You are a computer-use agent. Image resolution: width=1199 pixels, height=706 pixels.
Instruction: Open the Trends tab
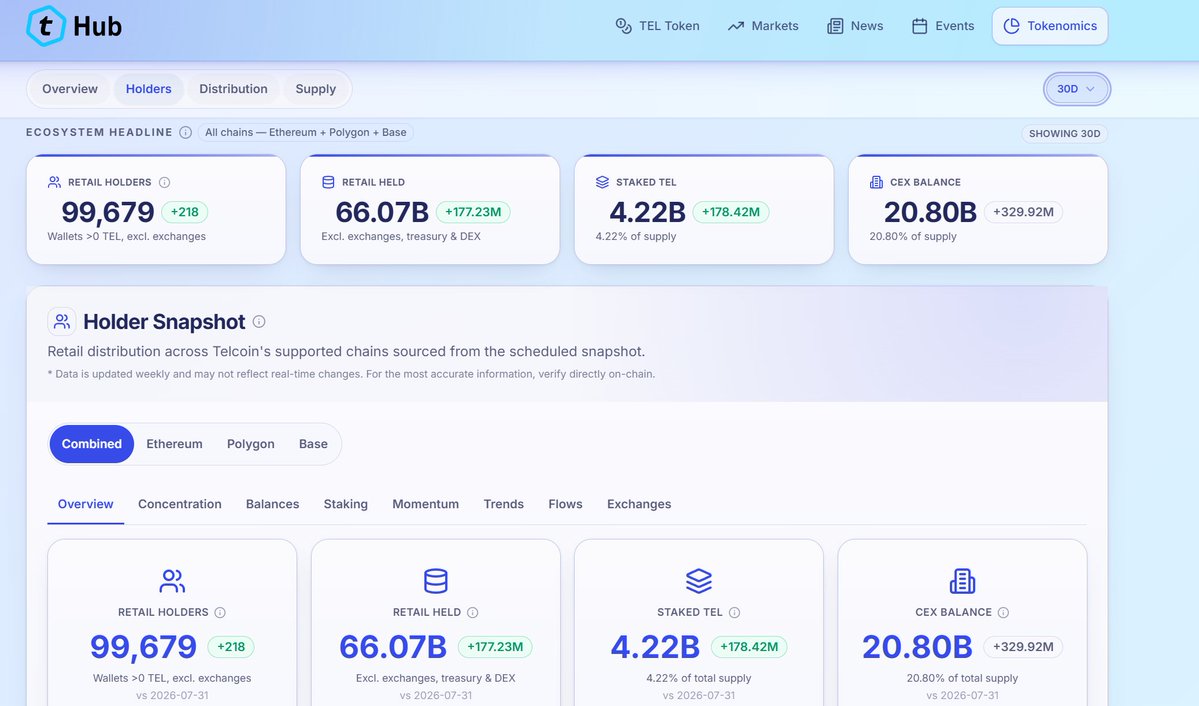point(504,504)
